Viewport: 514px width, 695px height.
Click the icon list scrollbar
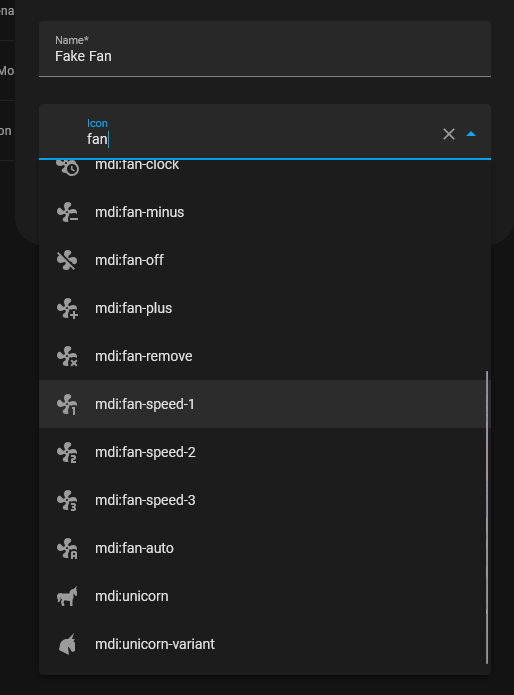487,517
